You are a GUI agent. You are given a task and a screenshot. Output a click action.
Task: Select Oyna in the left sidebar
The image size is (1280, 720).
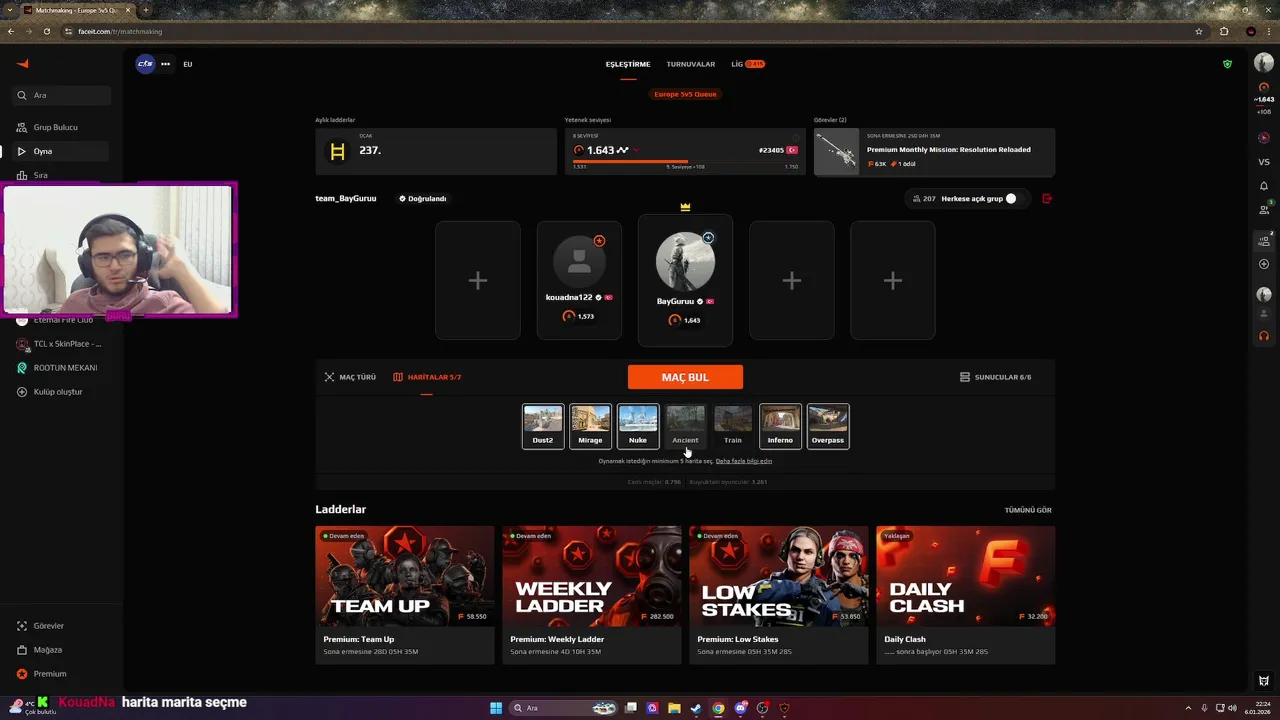point(62,151)
